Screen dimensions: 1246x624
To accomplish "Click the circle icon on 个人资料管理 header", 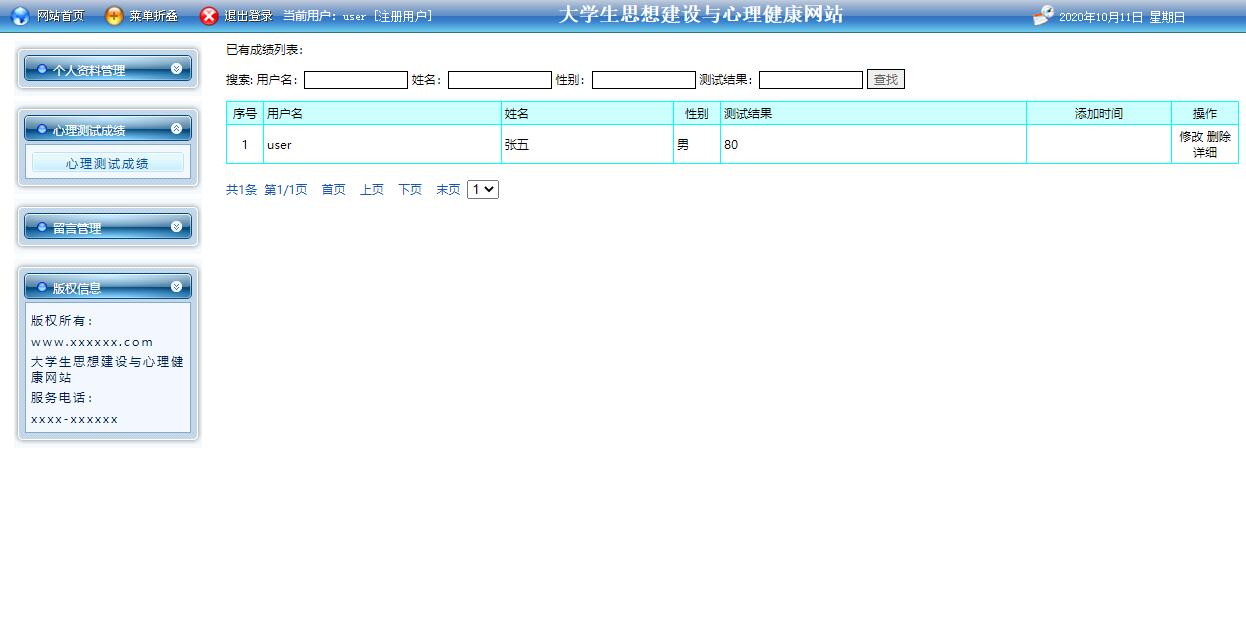I will (x=41, y=68).
